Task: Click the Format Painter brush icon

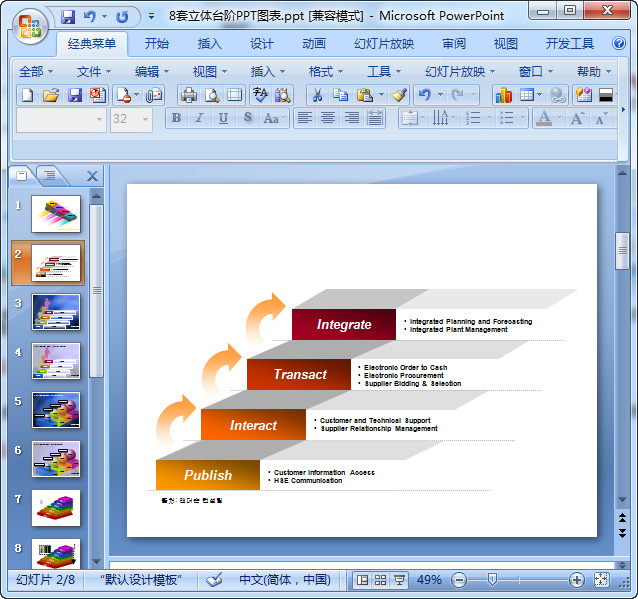Action: tap(399, 95)
